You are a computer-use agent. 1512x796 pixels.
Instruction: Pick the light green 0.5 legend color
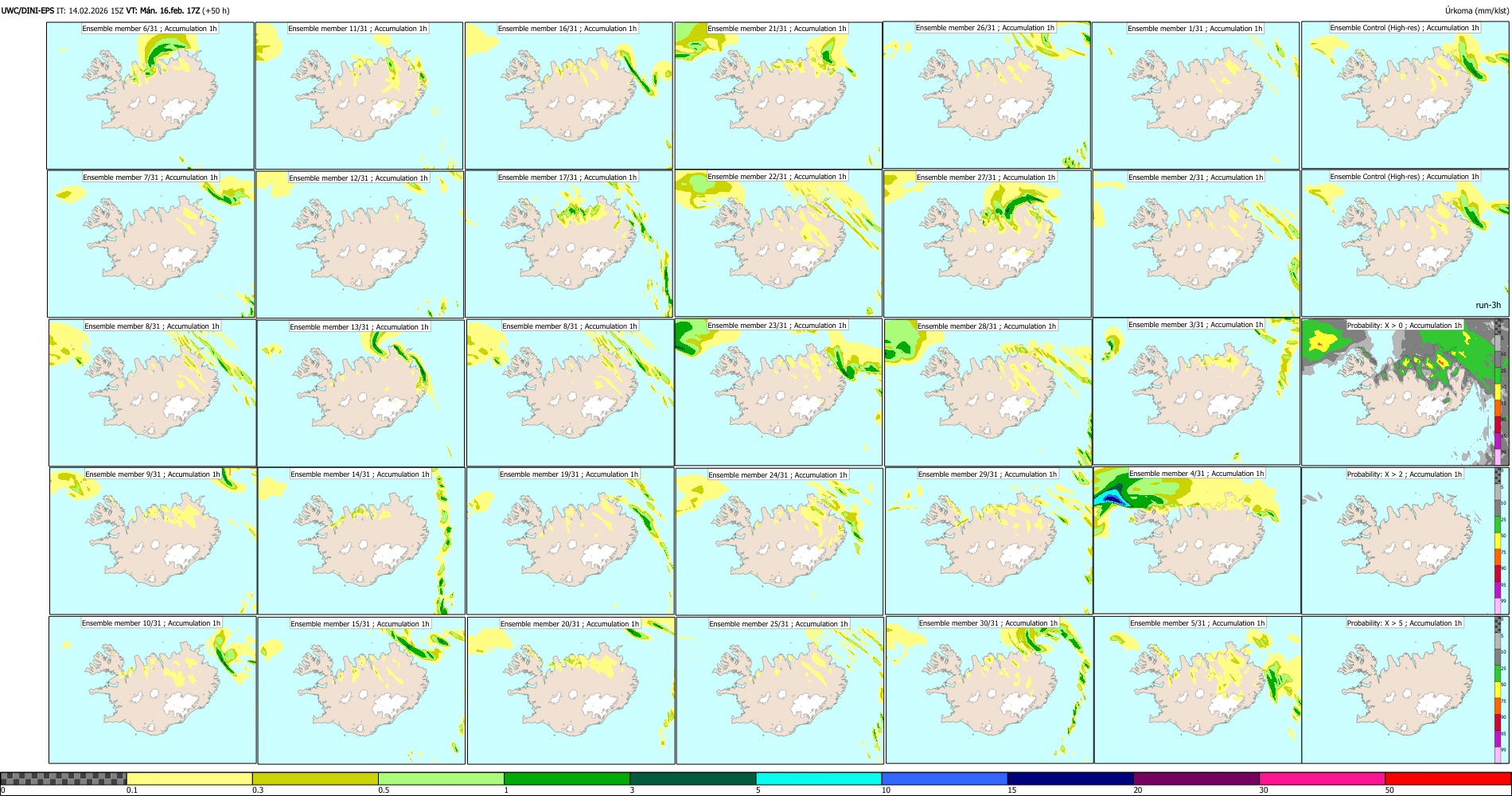point(441,778)
